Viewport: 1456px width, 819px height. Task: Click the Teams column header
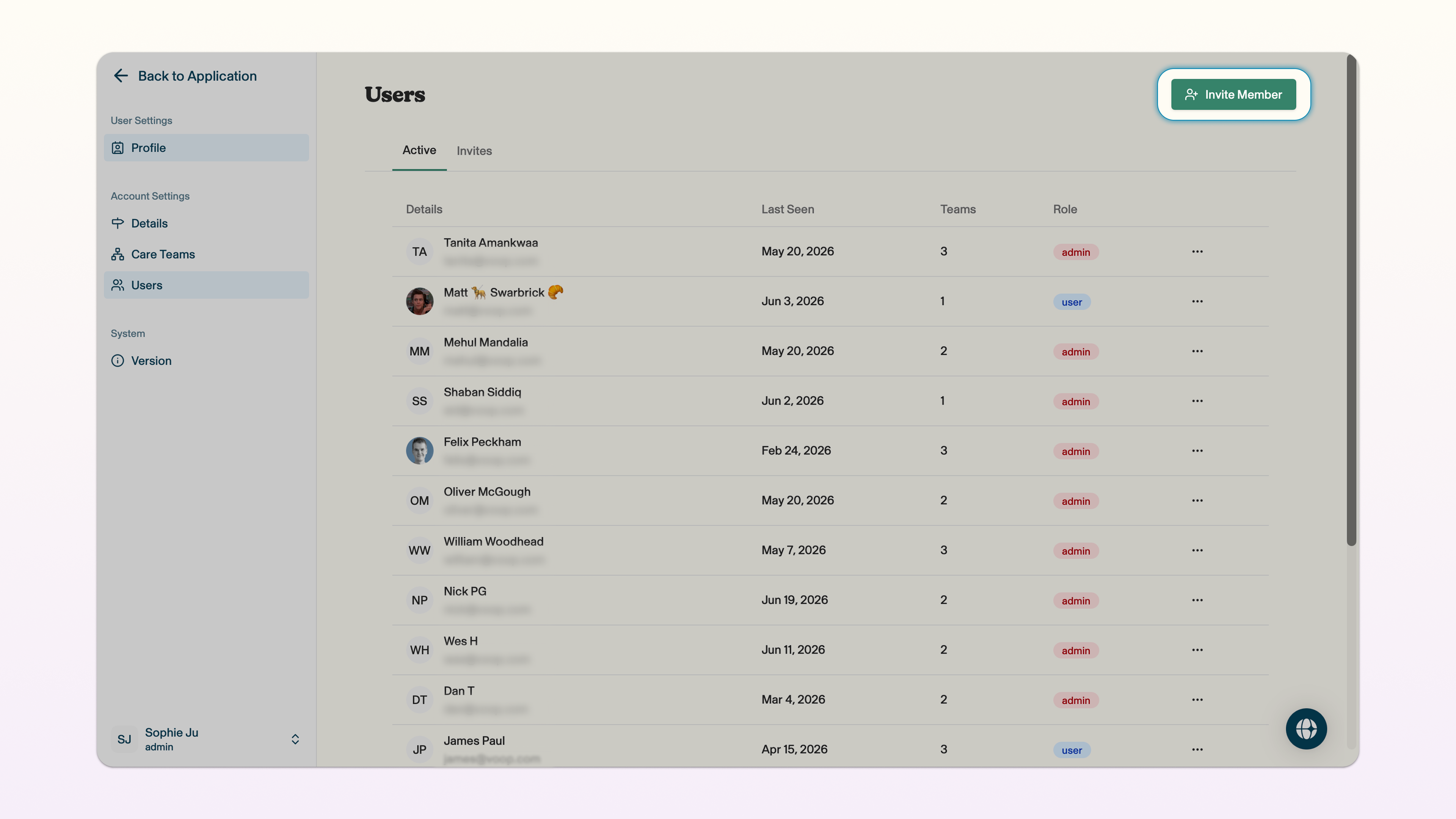[x=957, y=209]
